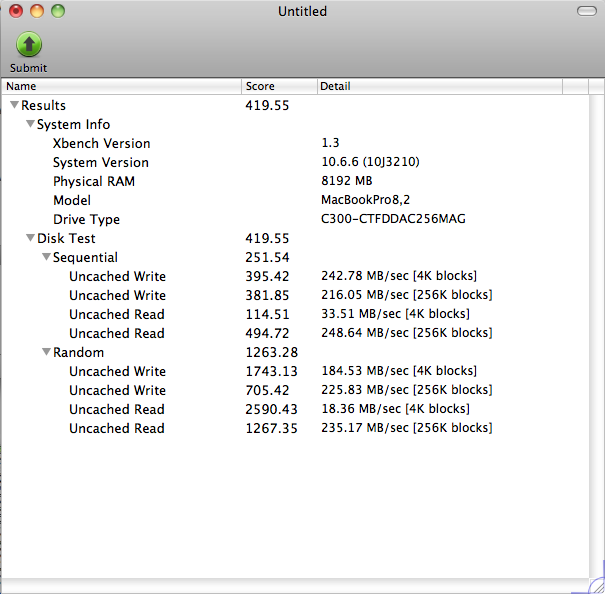
Task: Select the Physical RAM row
Action: pos(296,181)
